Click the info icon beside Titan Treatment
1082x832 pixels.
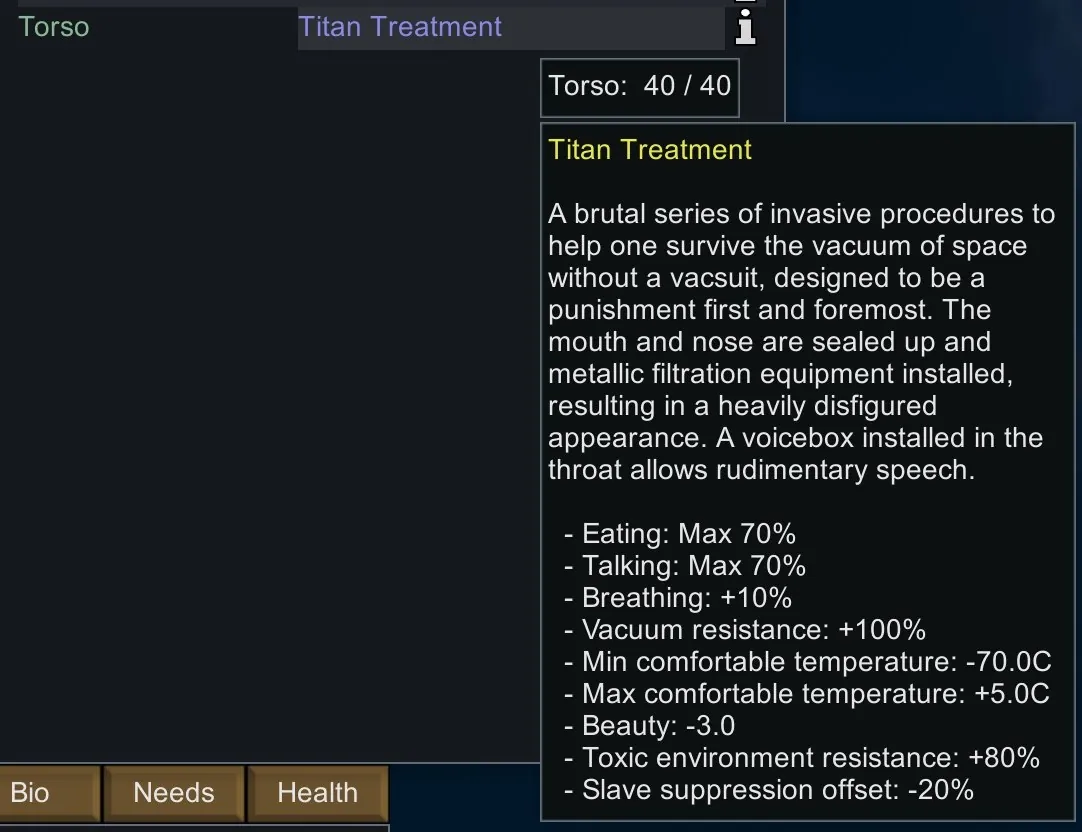tap(745, 27)
